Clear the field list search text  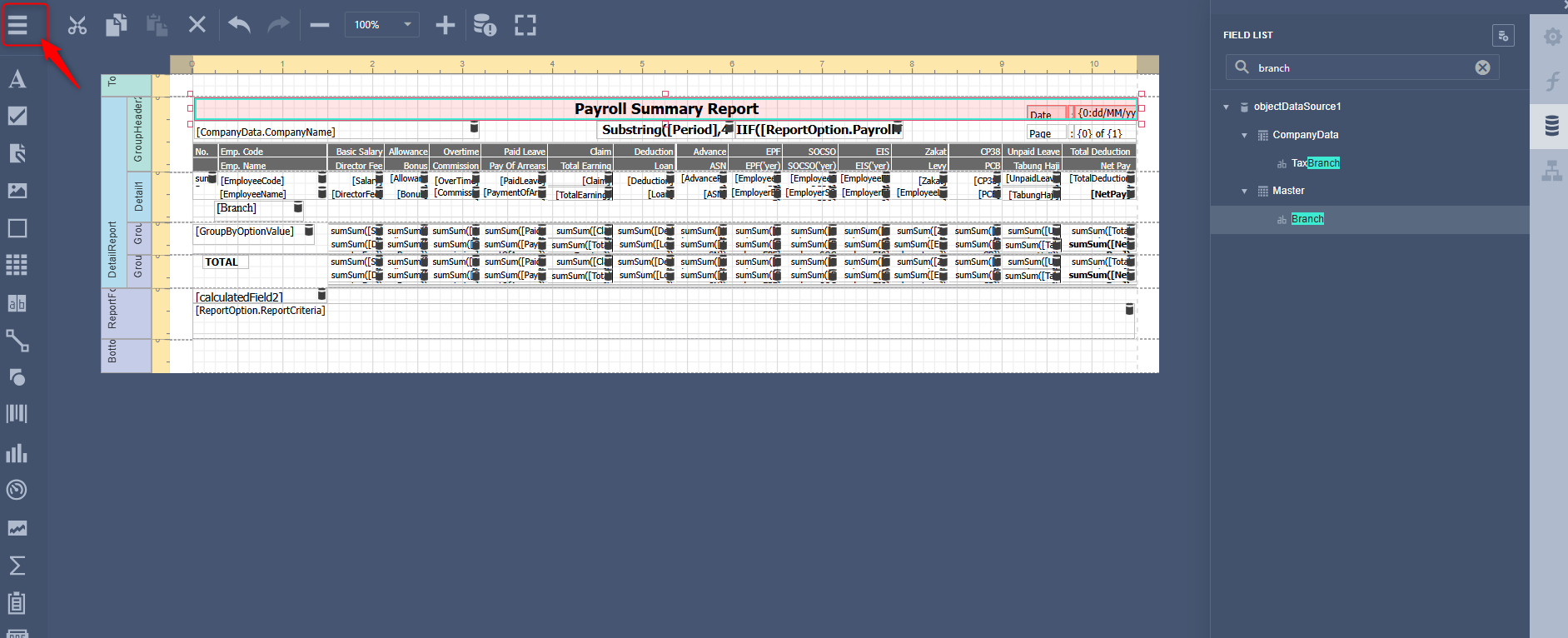tap(1482, 67)
